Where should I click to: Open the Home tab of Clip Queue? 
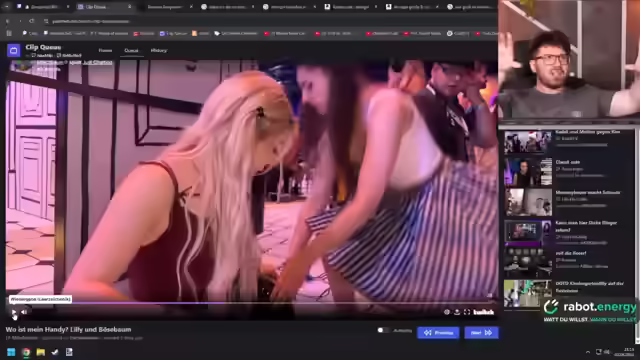pos(105,50)
